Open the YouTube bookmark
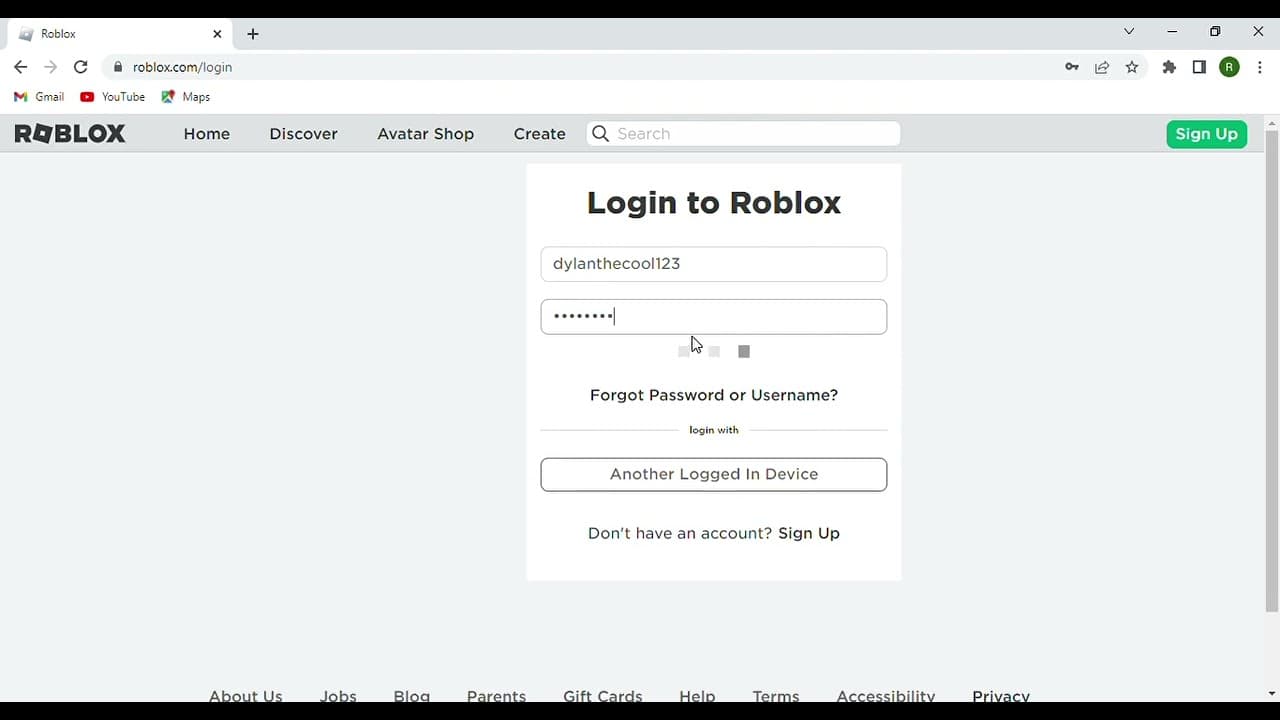1280x720 pixels. [113, 97]
